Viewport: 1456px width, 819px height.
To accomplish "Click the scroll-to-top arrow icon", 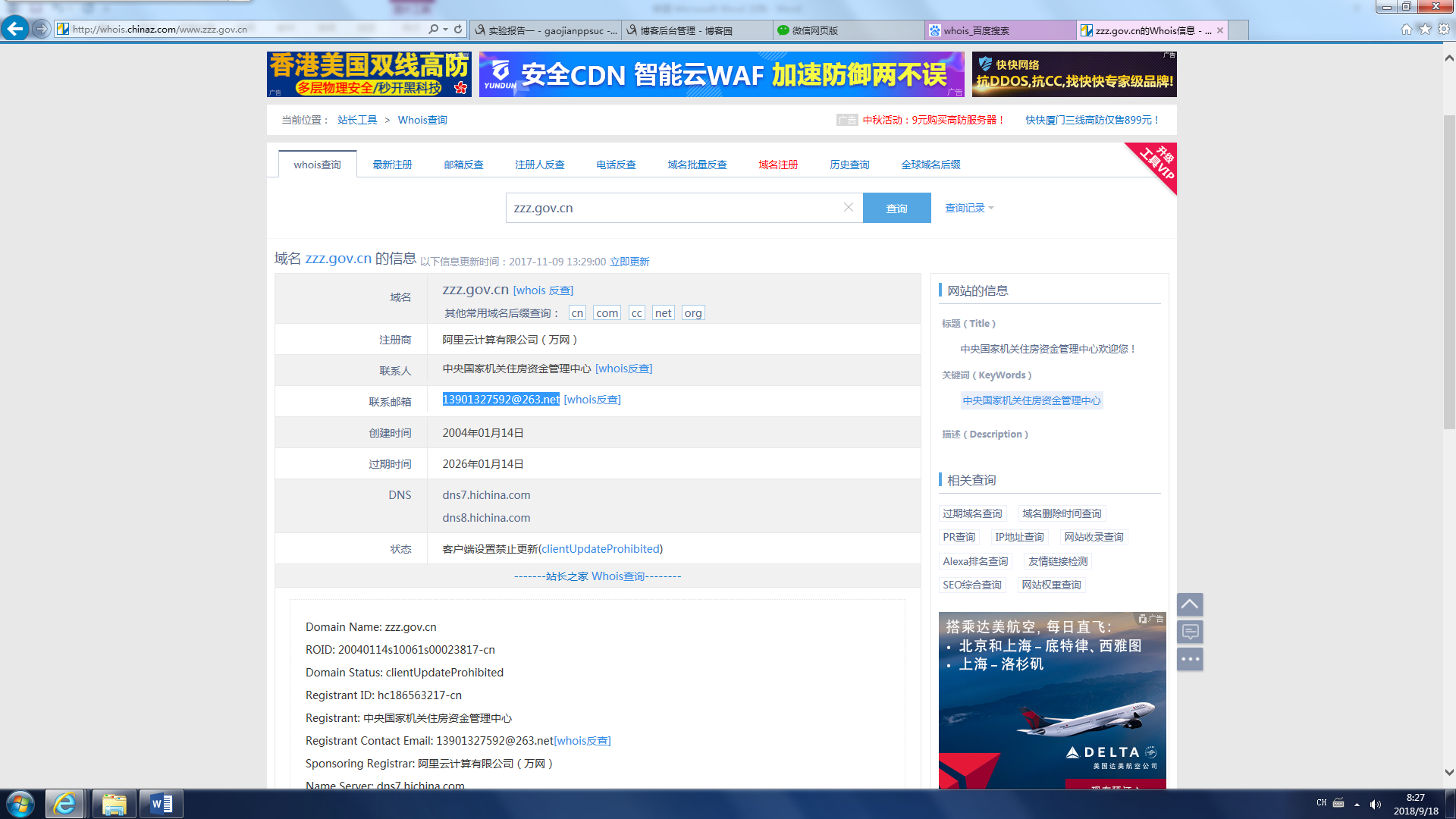I will 1190,604.
